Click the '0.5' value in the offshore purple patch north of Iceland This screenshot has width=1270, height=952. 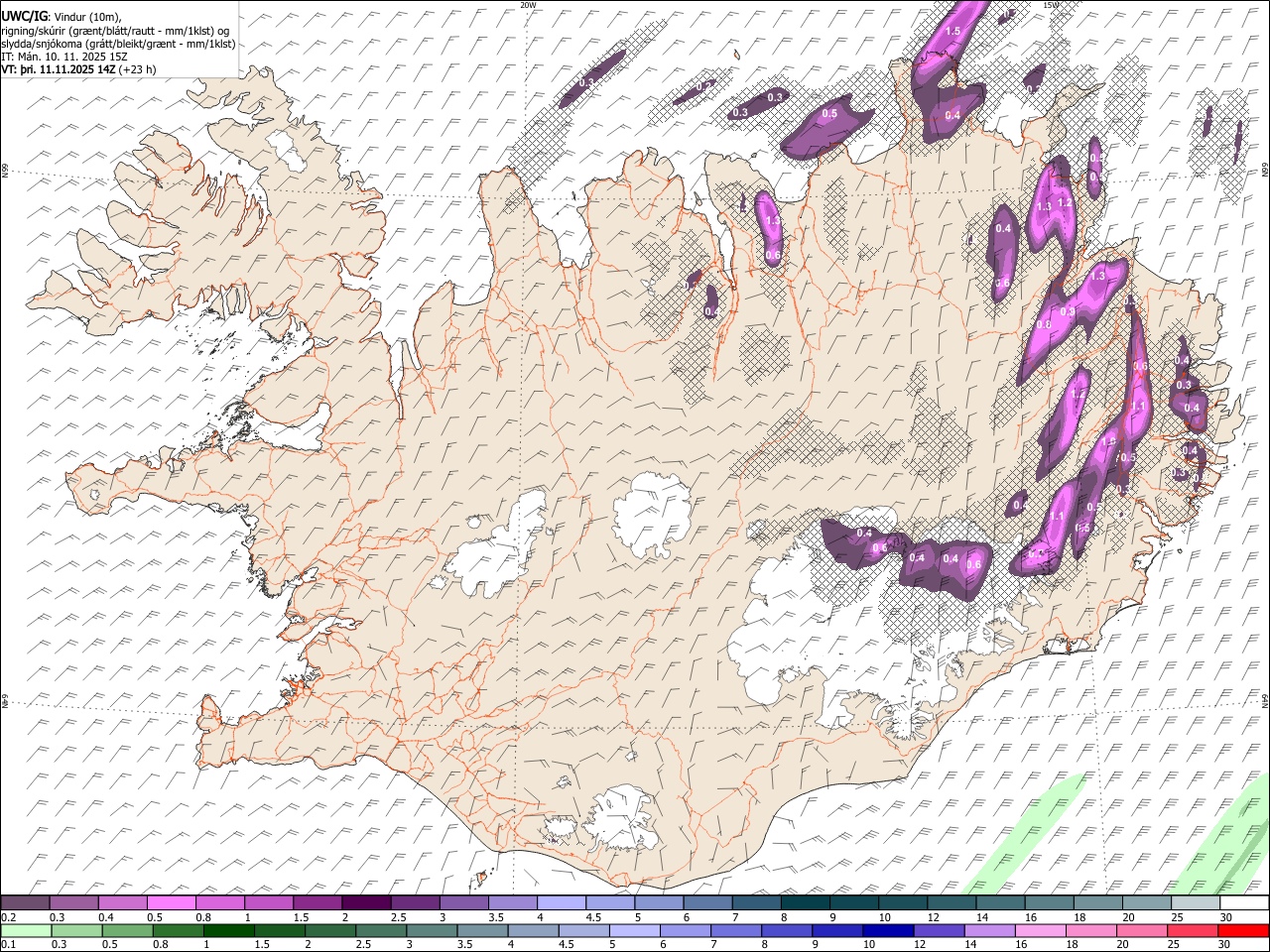tap(829, 114)
